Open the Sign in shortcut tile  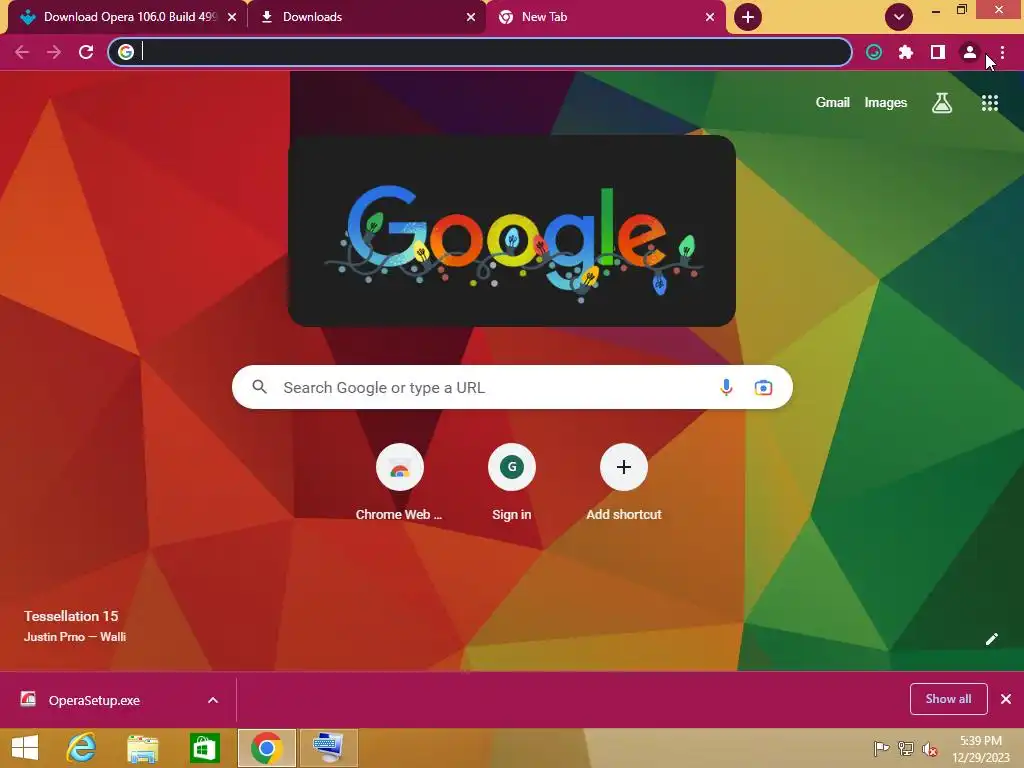(512, 483)
